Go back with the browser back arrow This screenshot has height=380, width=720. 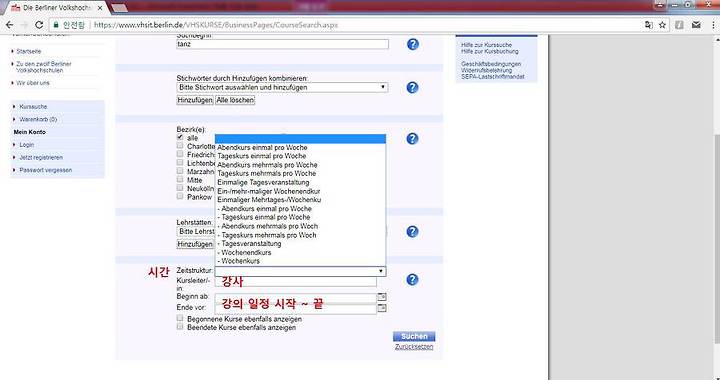pos(10,25)
